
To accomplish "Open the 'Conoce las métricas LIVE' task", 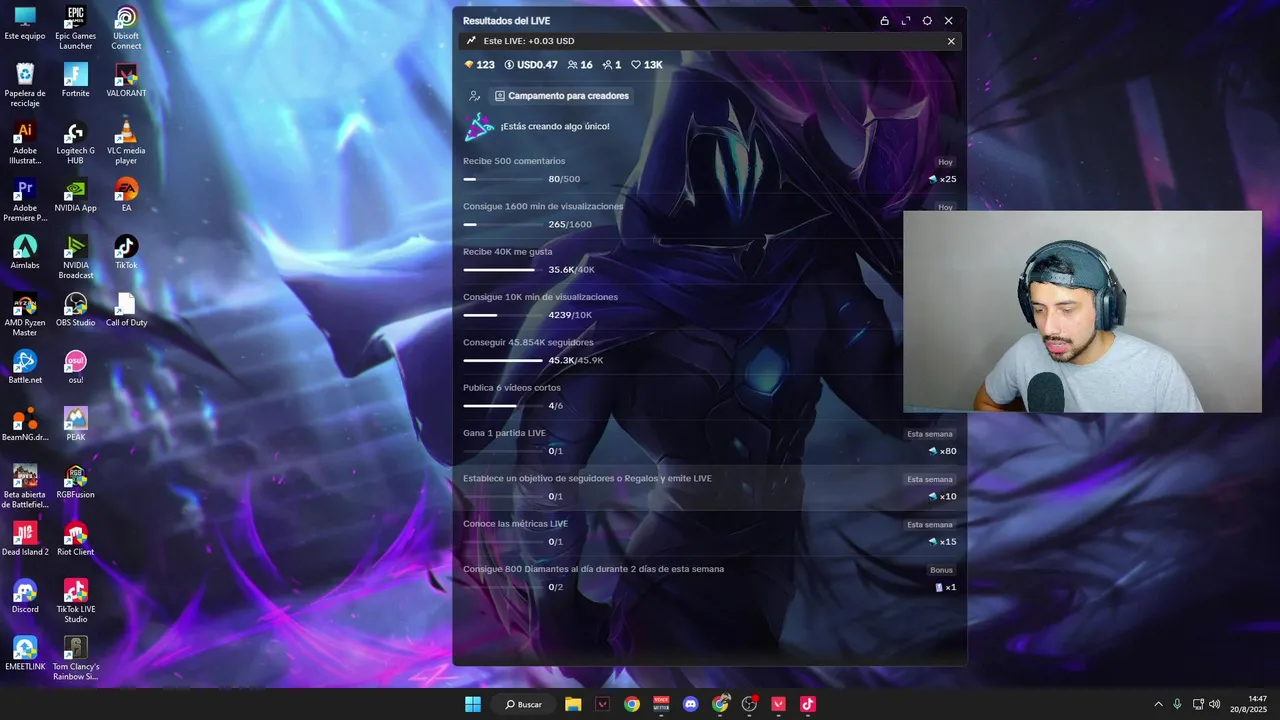I will click(710, 532).
